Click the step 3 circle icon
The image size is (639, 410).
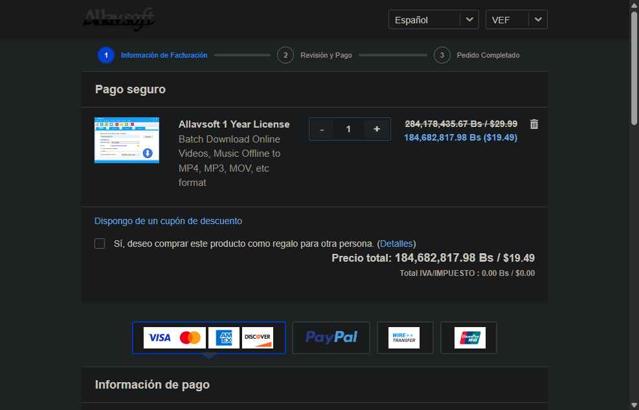pos(442,55)
